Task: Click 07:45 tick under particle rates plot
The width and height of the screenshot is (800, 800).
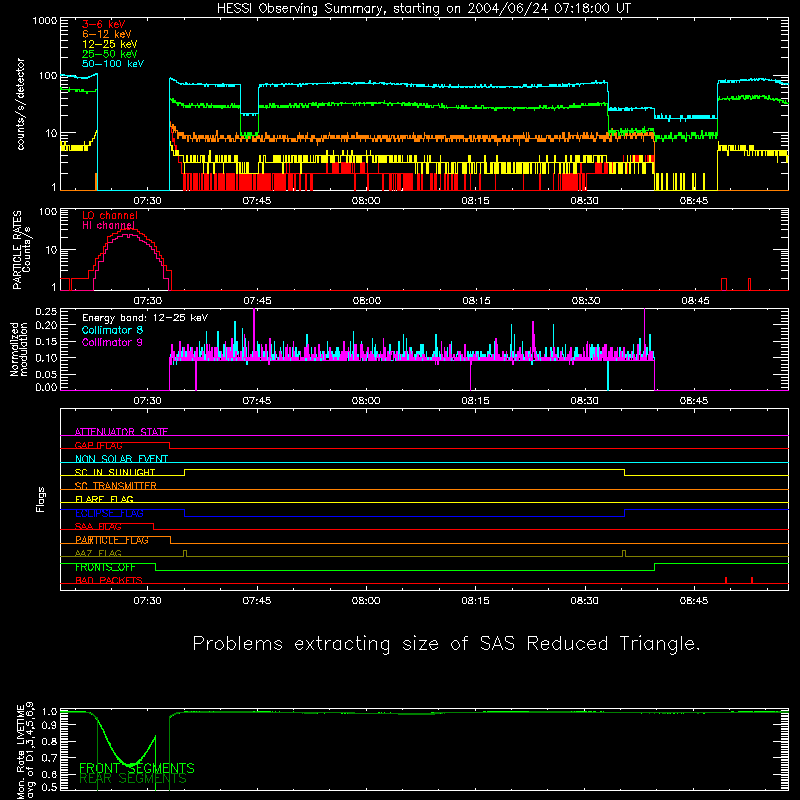Action: [x=257, y=301]
